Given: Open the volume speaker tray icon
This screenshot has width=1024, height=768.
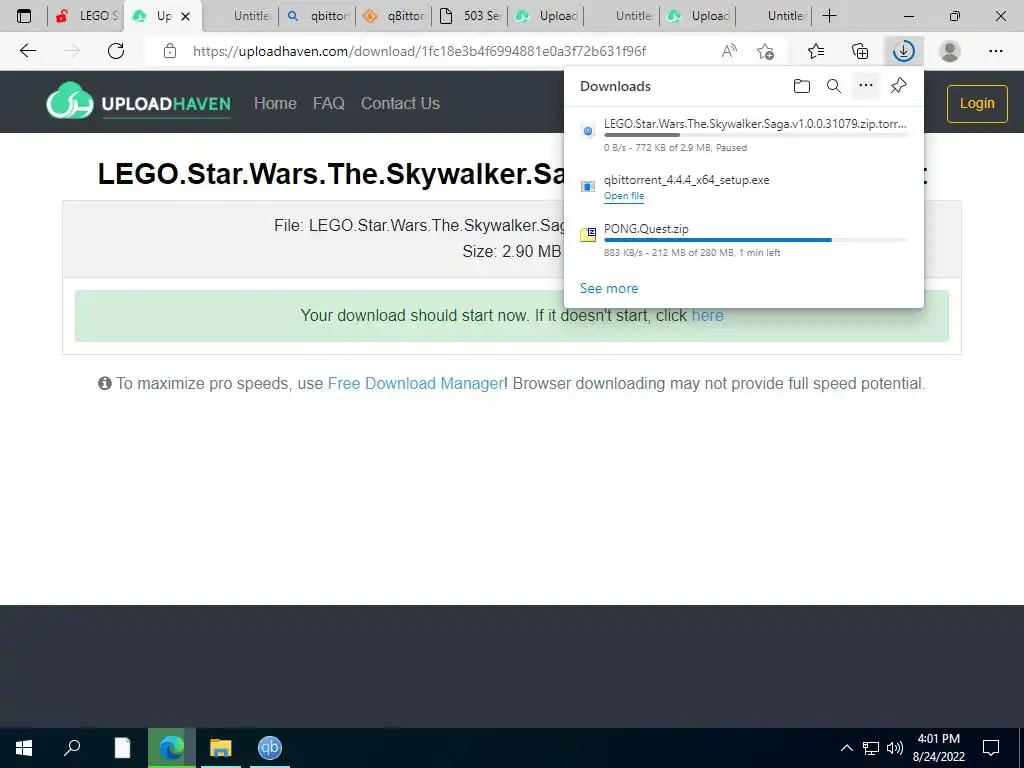Looking at the screenshot, I should pos(895,748).
